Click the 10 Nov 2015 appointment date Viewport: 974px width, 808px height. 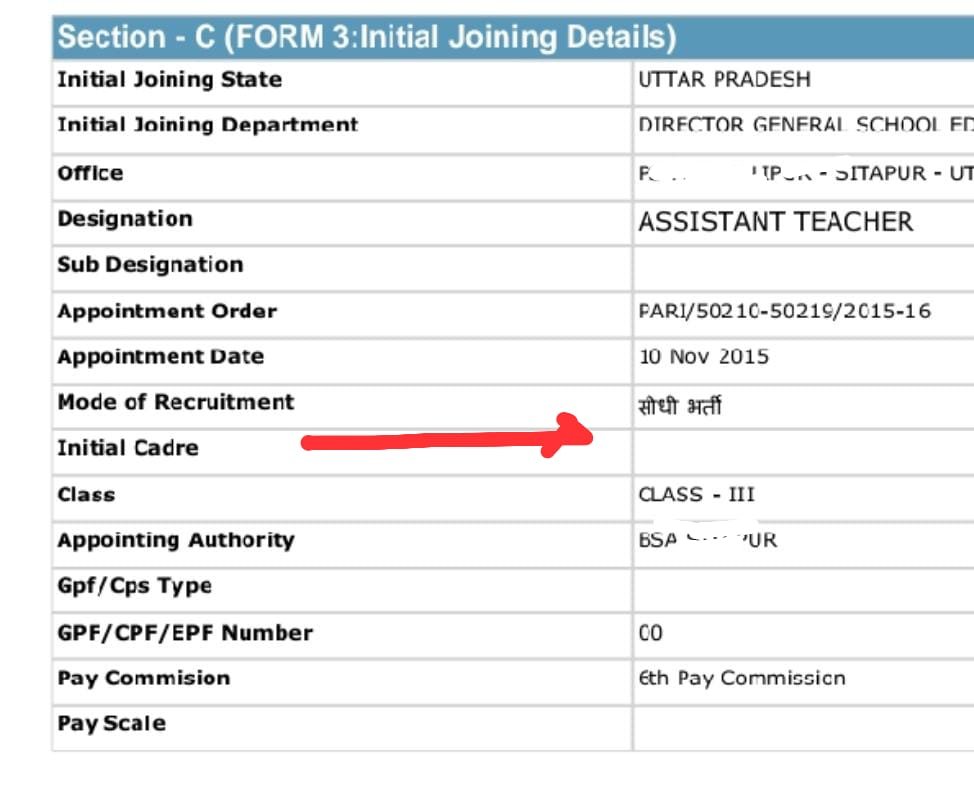(704, 356)
